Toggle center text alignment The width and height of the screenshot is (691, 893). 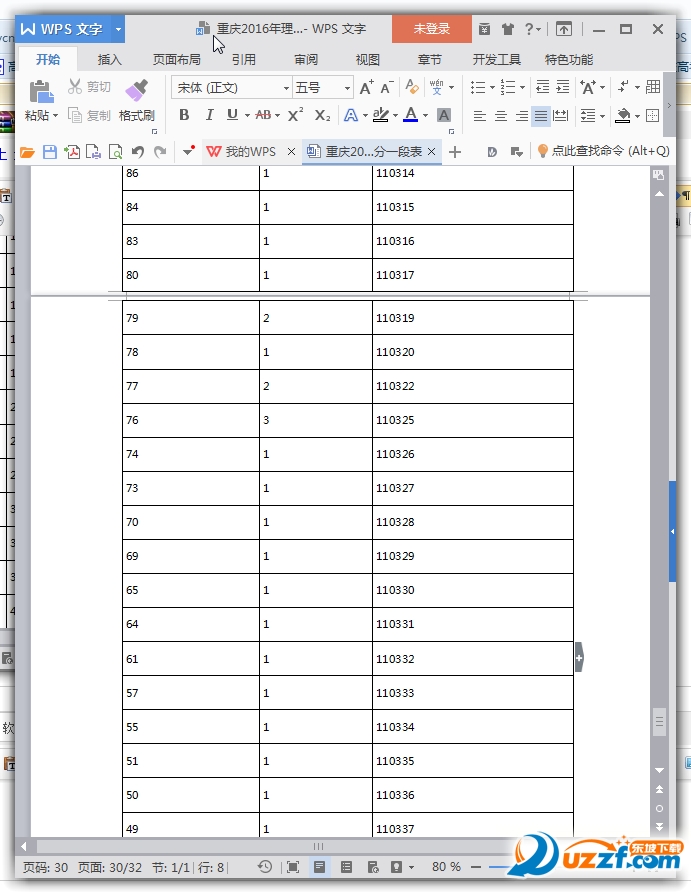click(501, 116)
